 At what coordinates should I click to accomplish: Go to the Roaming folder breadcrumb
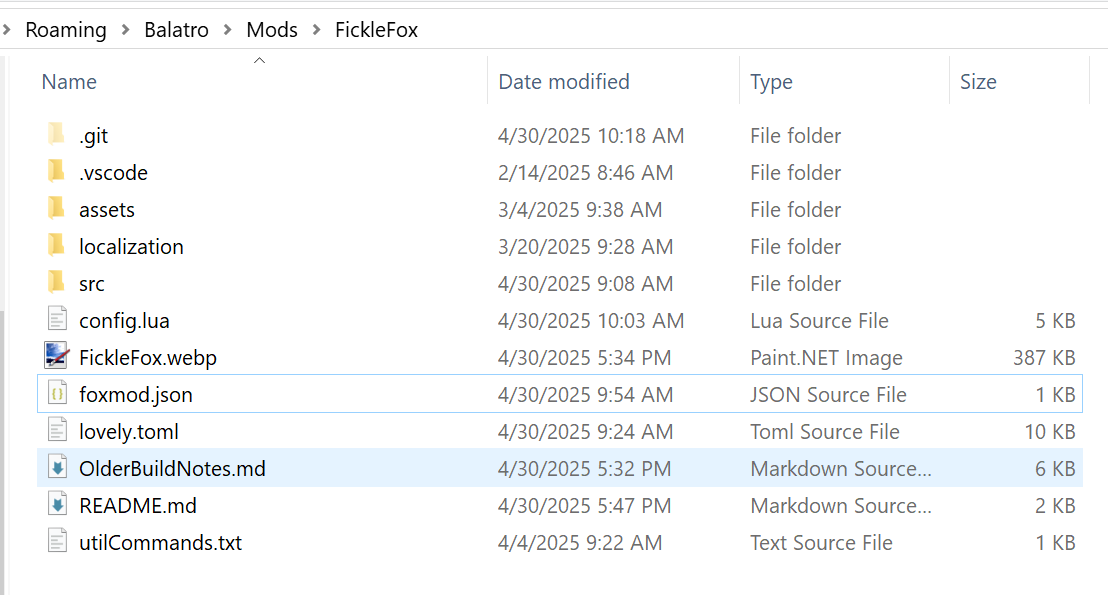pyautogui.click(x=66, y=30)
